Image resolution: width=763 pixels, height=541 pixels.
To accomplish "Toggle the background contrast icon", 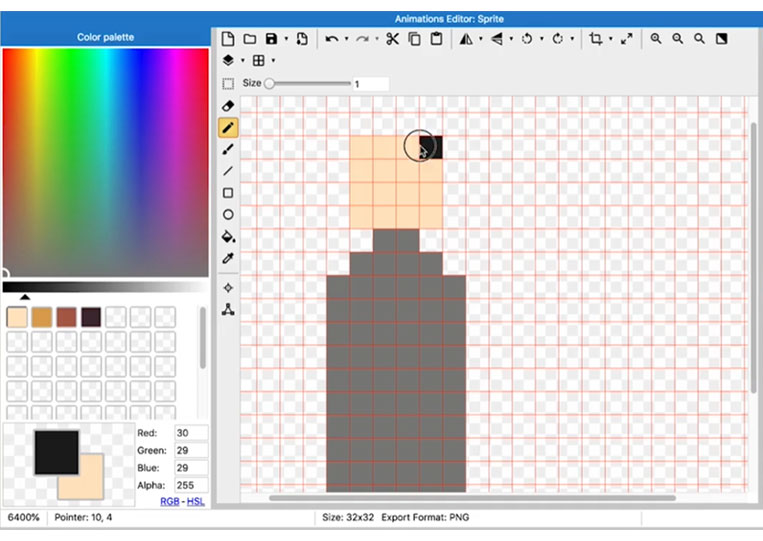I will 722,39.
